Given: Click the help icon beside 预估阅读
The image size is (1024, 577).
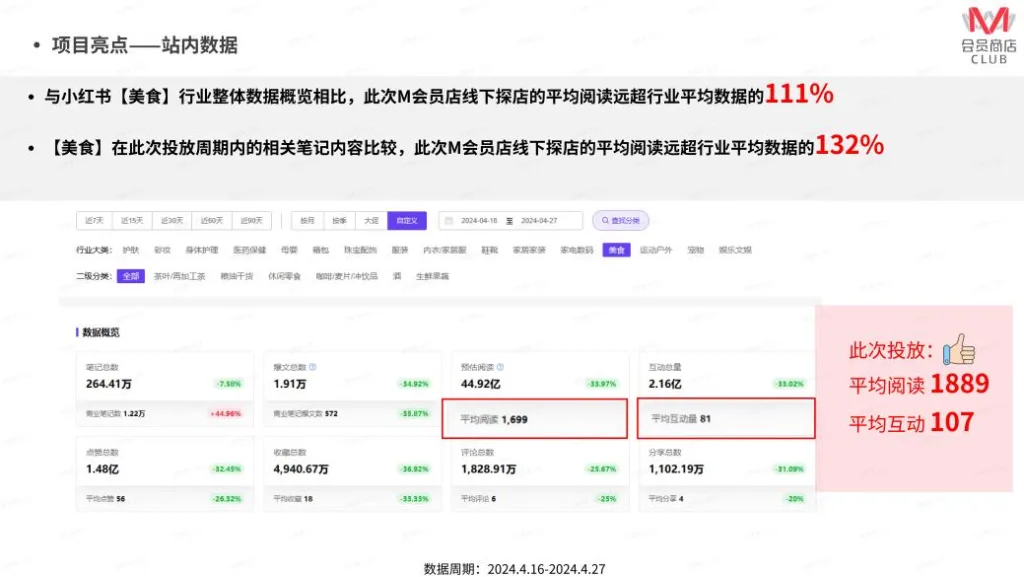Looking at the screenshot, I should 500,367.
